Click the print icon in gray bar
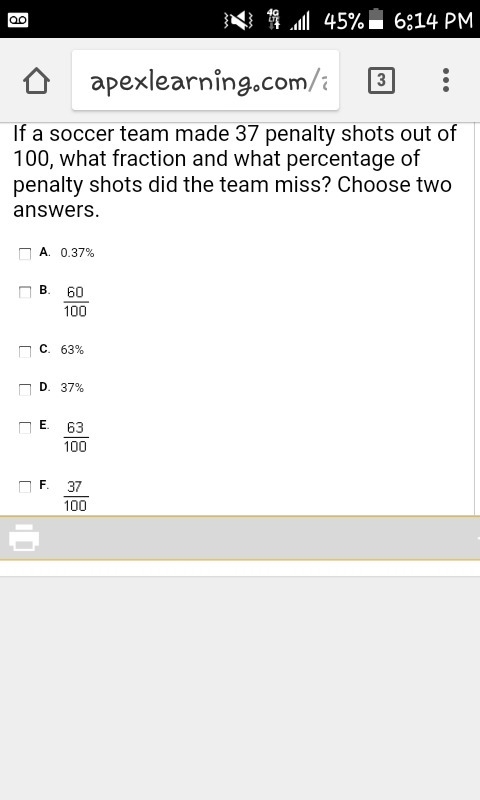The image size is (480, 800). (x=24, y=537)
